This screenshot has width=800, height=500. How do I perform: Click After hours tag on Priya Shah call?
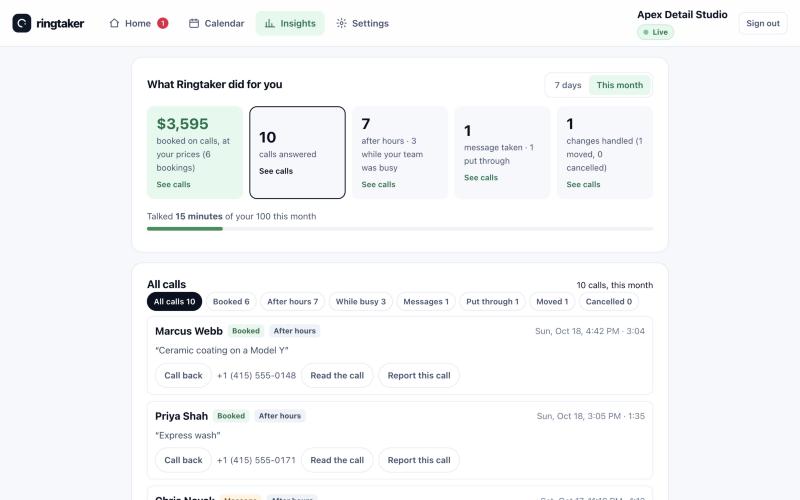tap(280, 416)
